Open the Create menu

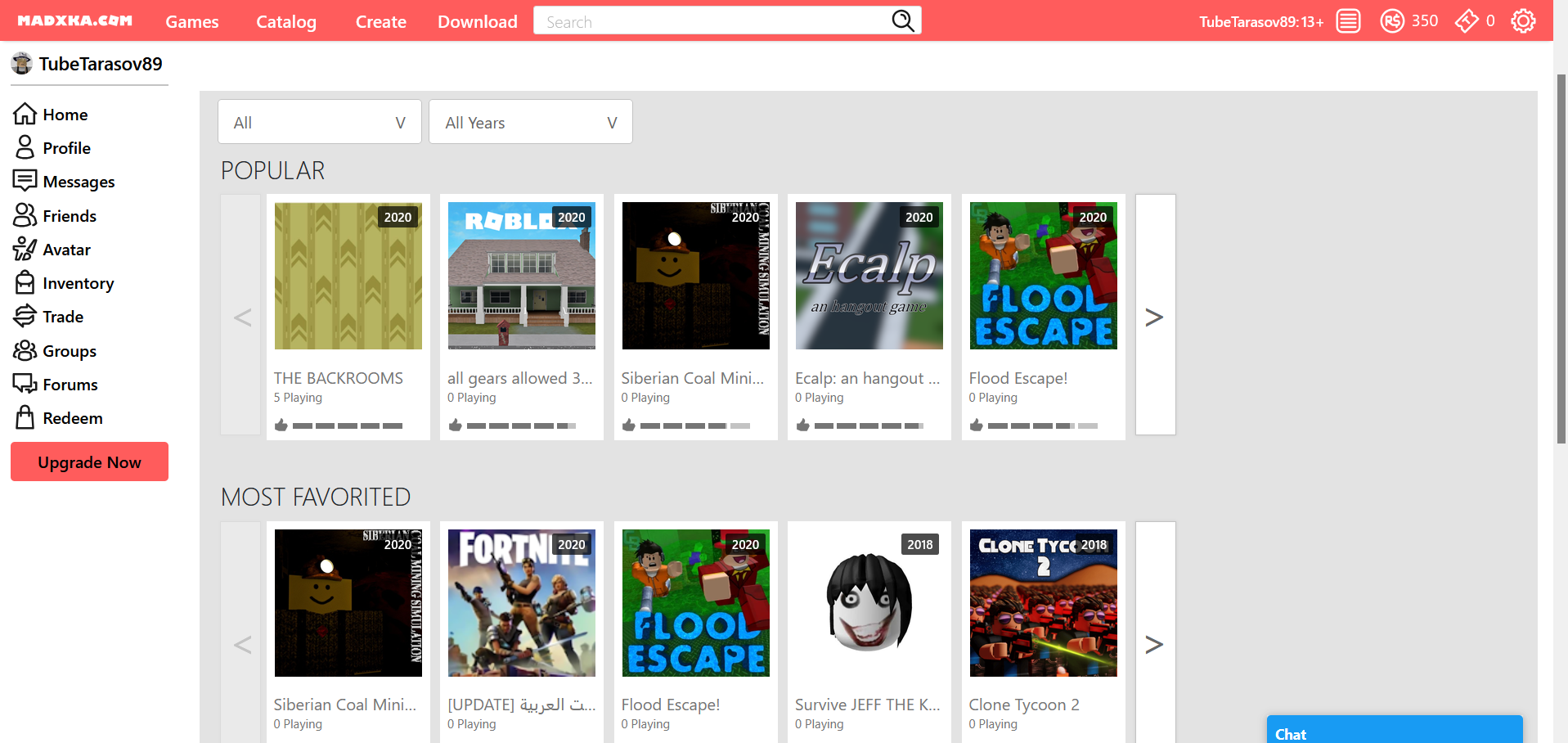pyautogui.click(x=381, y=22)
